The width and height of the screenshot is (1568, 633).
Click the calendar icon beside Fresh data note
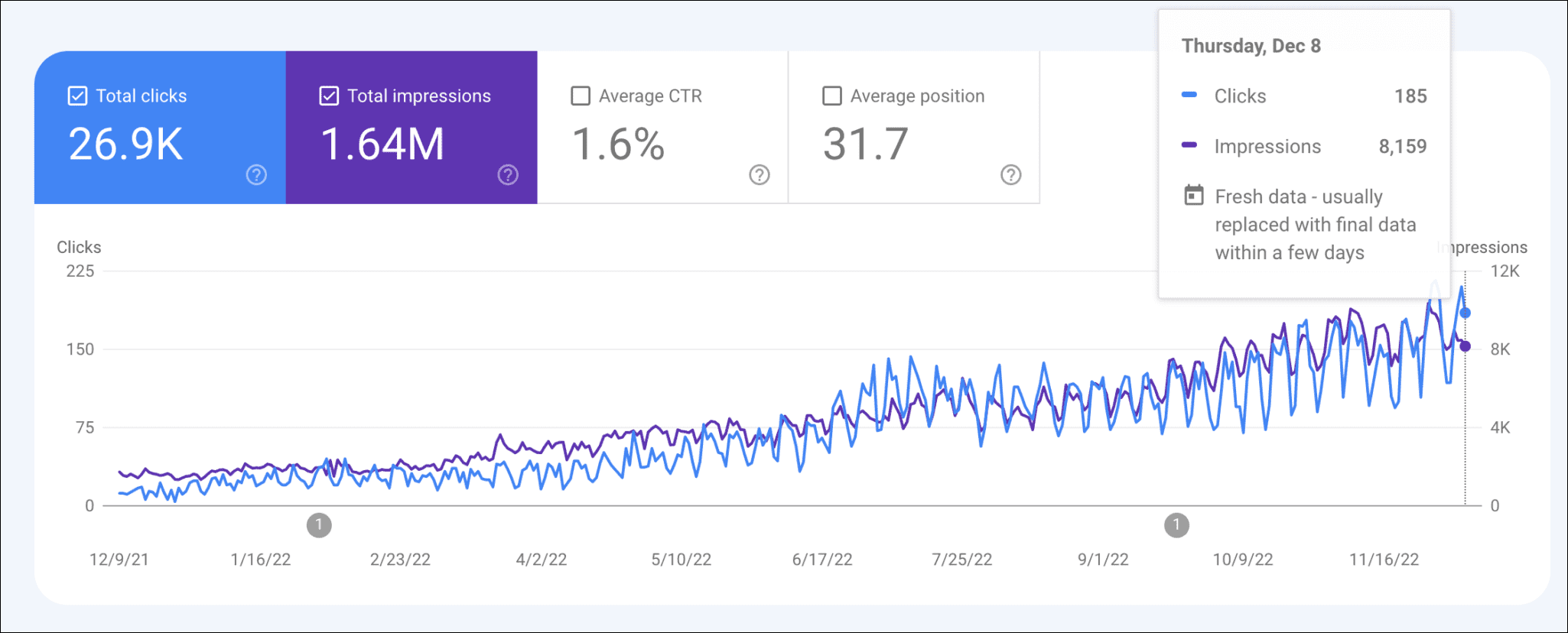click(x=1193, y=196)
